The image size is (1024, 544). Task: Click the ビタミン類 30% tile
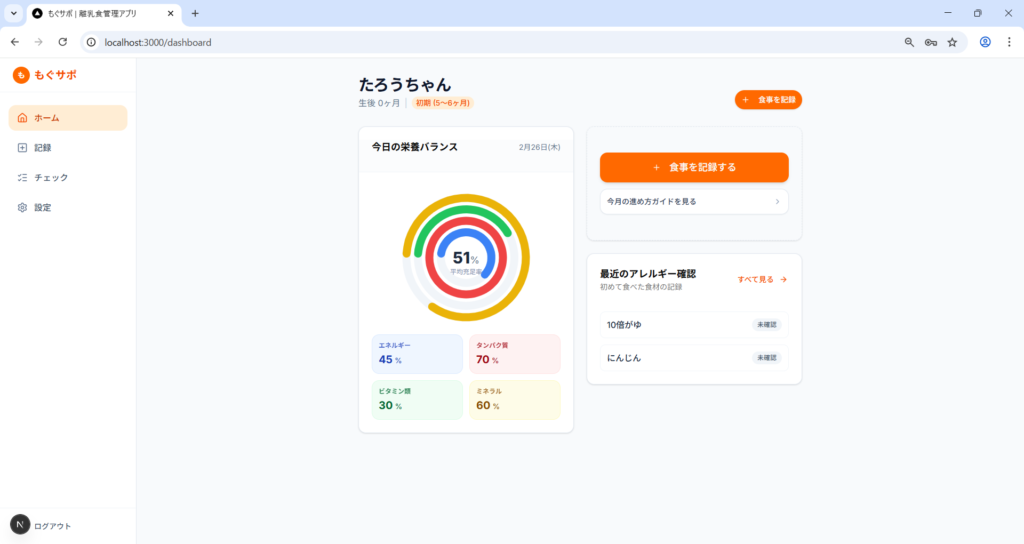416,400
